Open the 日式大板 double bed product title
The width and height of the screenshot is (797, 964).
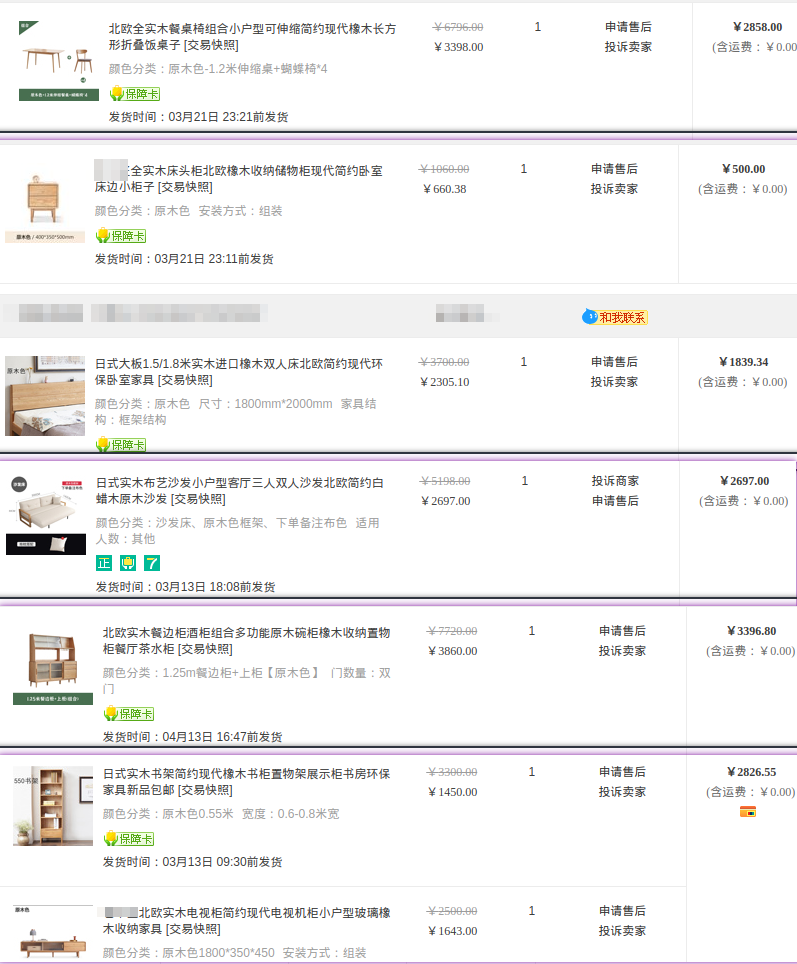pyautogui.click(x=238, y=371)
